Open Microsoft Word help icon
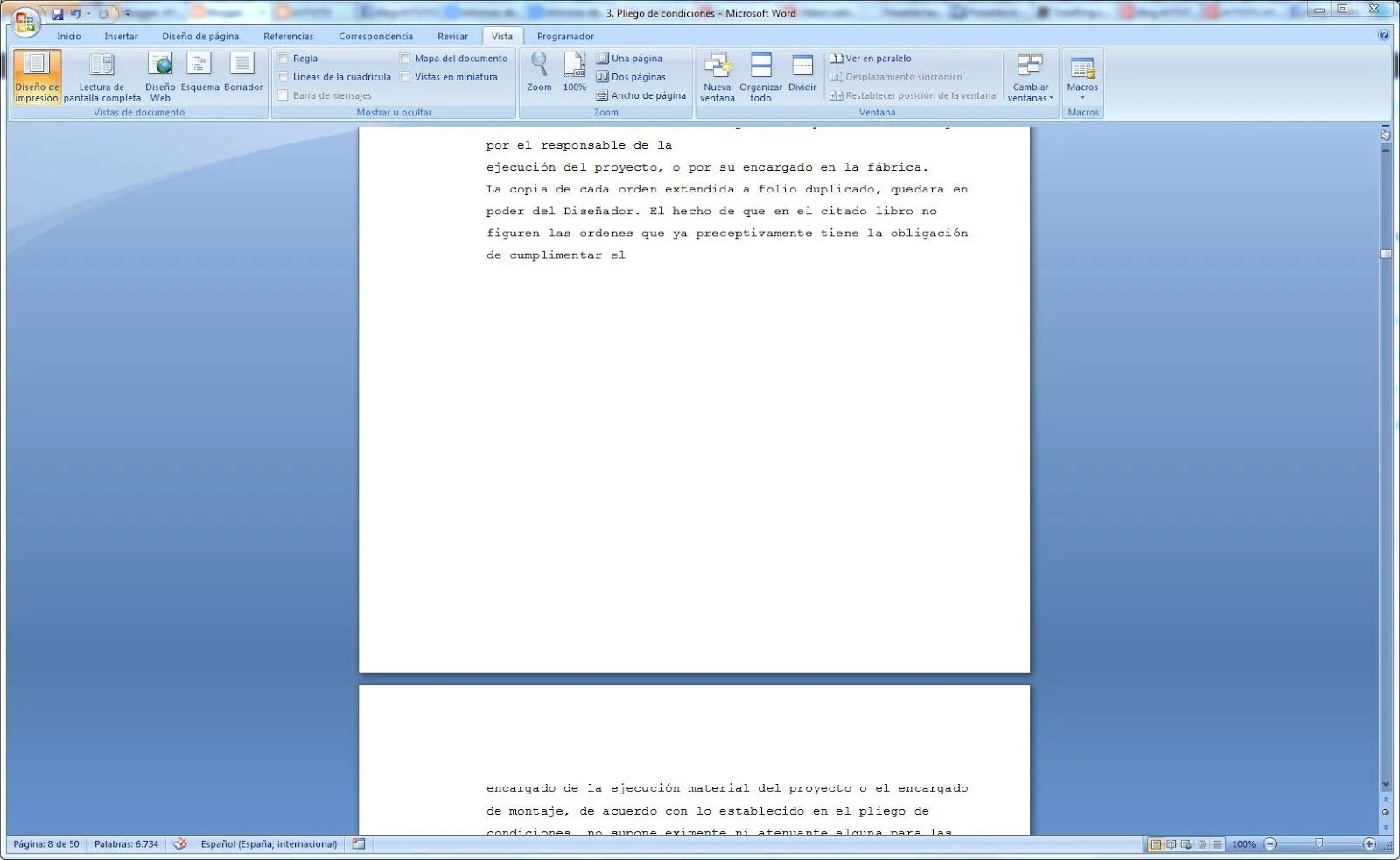1400x860 pixels. point(1383,36)
